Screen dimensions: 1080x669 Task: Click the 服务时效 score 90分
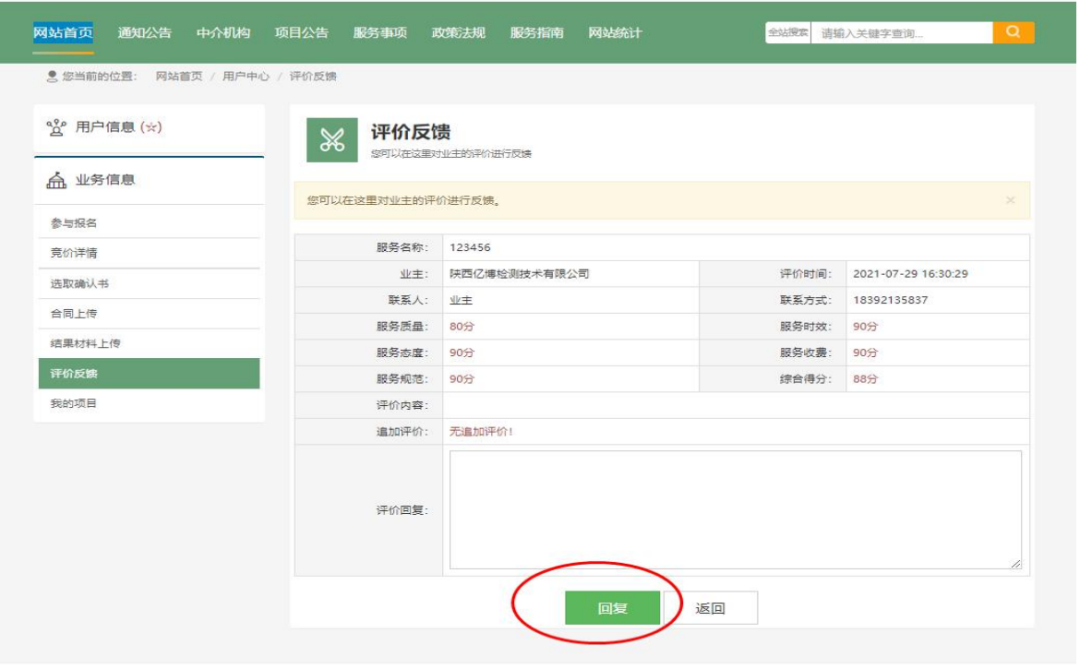(x=865, y=326)
